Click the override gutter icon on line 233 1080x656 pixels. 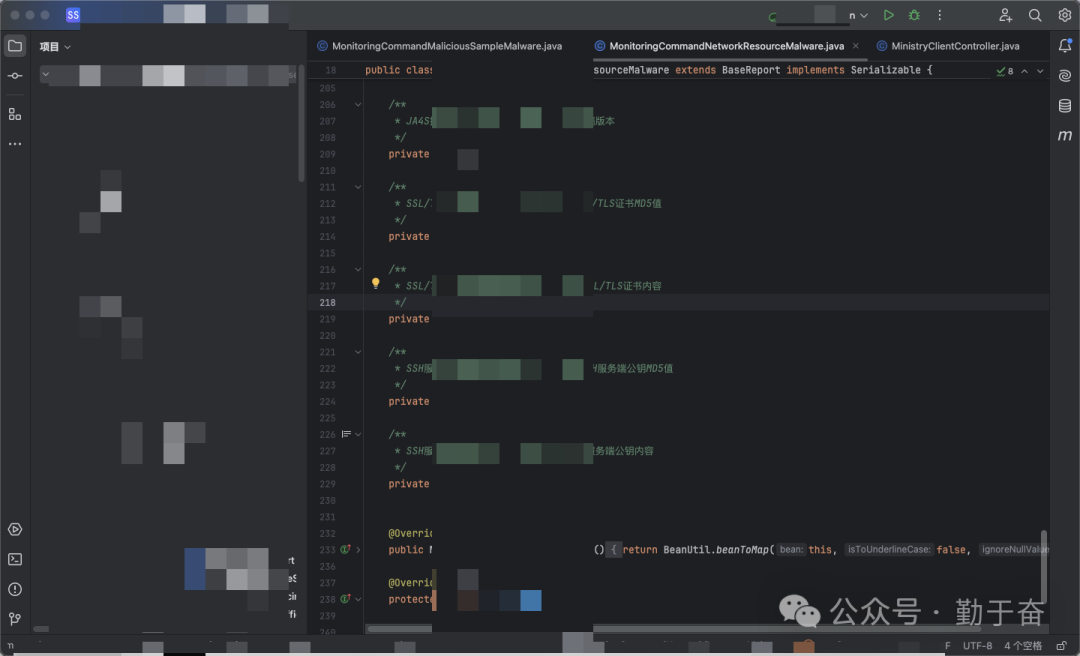[345, 549]
